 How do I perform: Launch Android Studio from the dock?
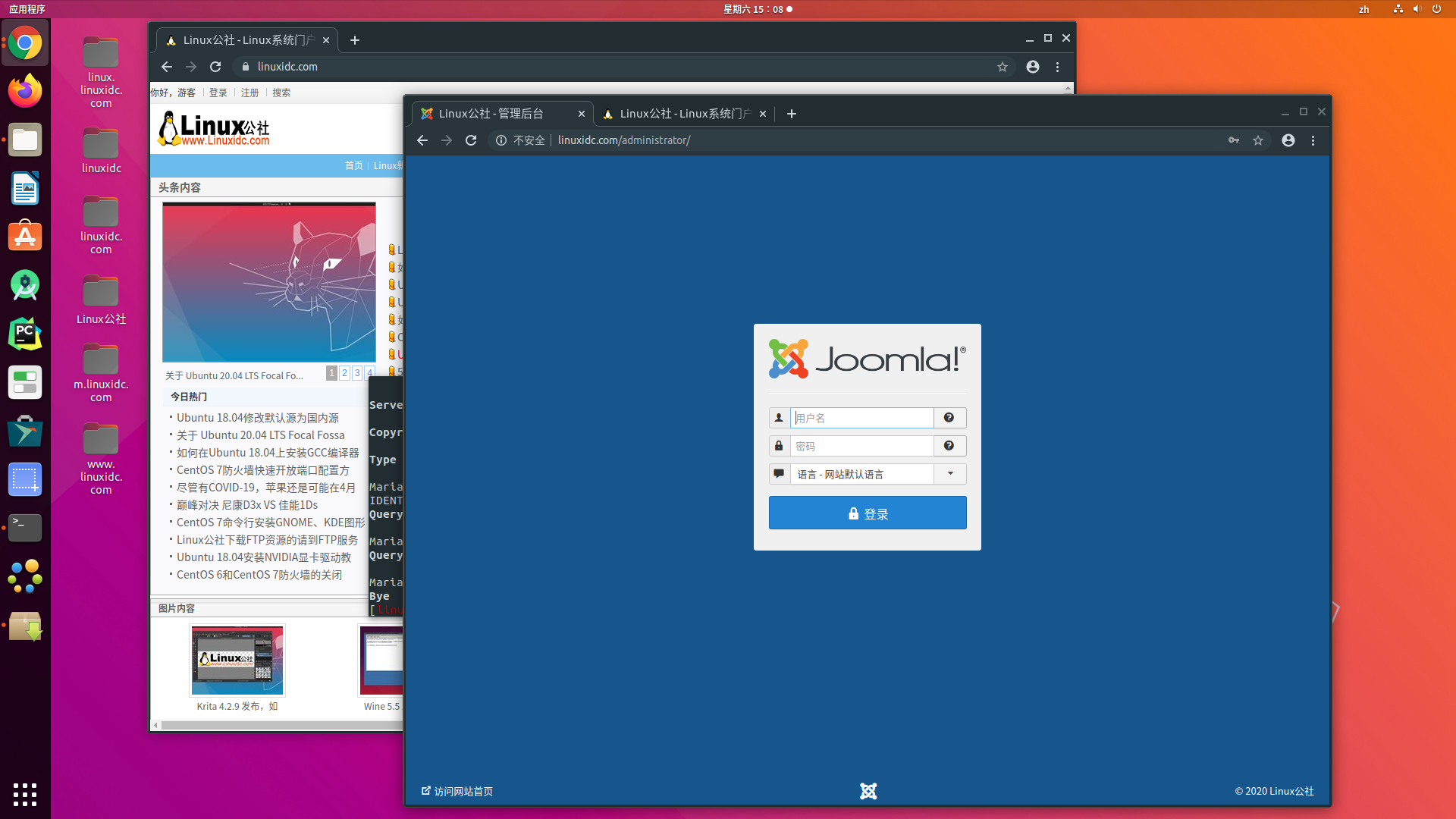point(25,285)
